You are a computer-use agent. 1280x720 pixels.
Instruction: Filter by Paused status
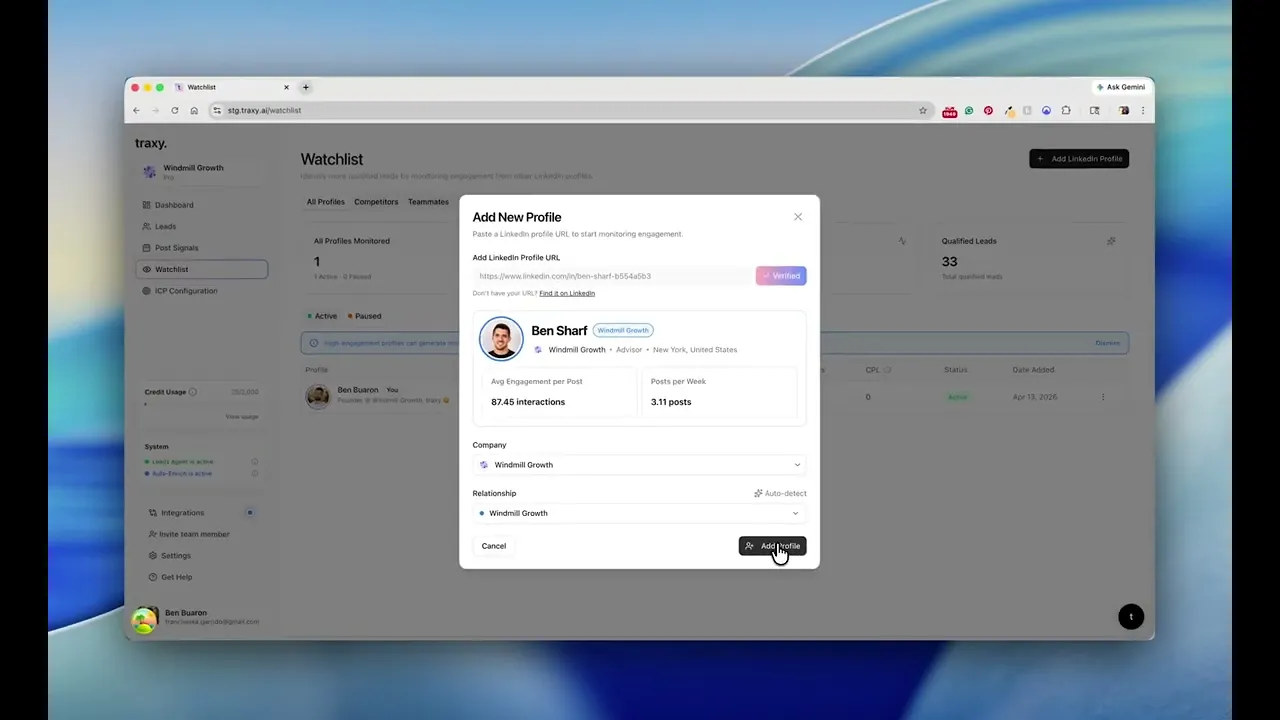click(x=365, y=316)
